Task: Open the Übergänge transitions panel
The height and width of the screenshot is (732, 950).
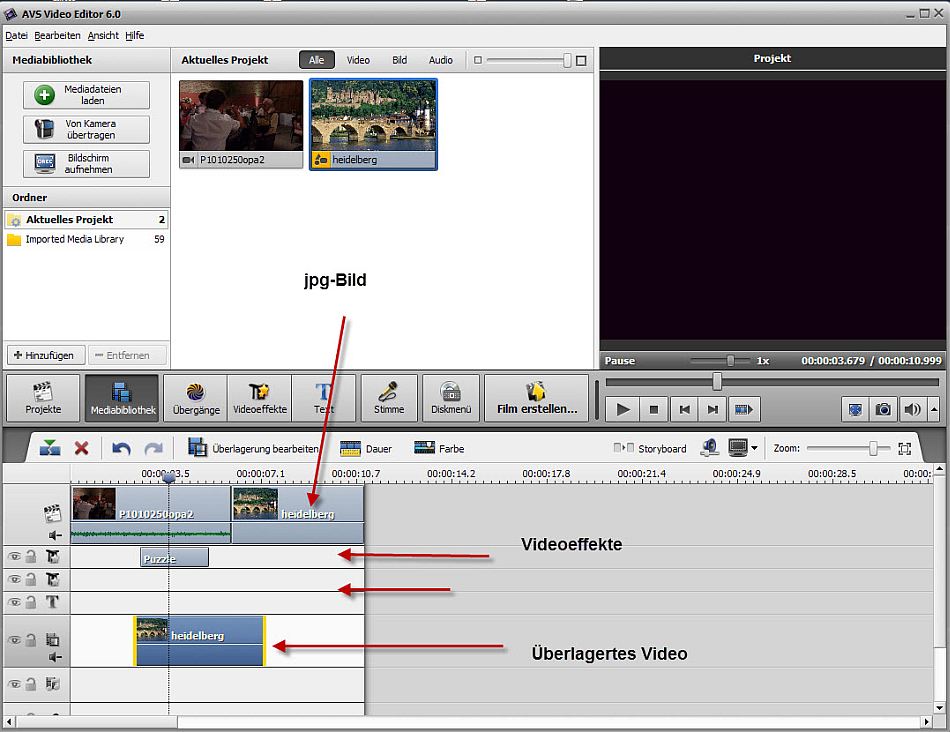Action: coord(194,398)
